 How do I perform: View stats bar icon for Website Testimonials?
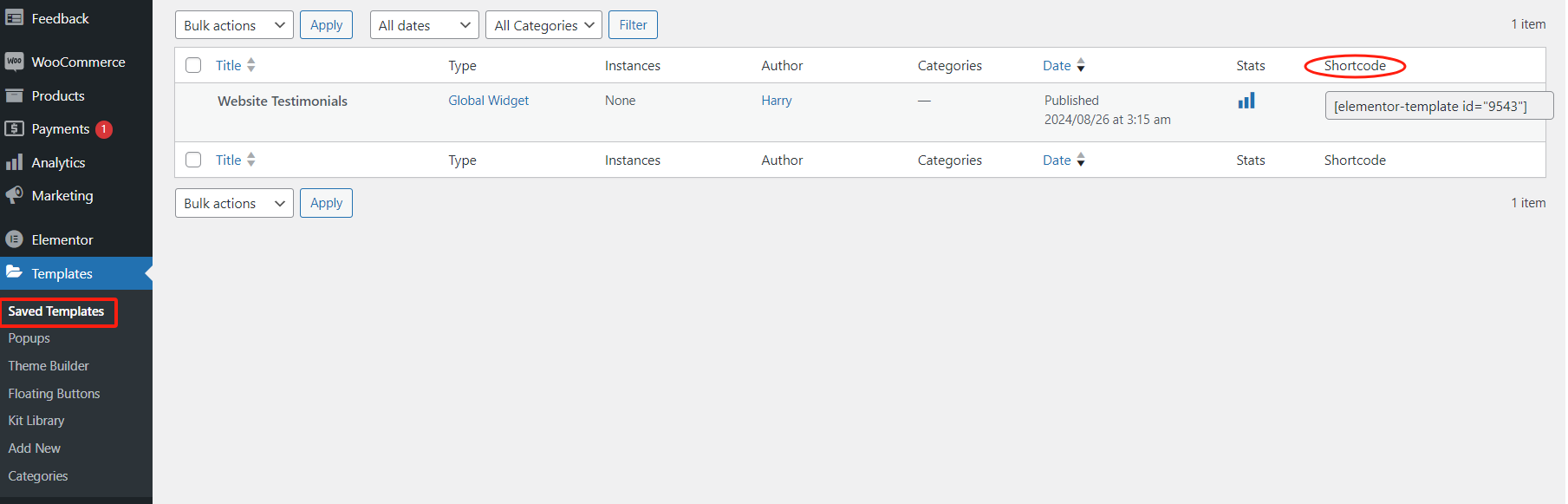coord(1246,101)
